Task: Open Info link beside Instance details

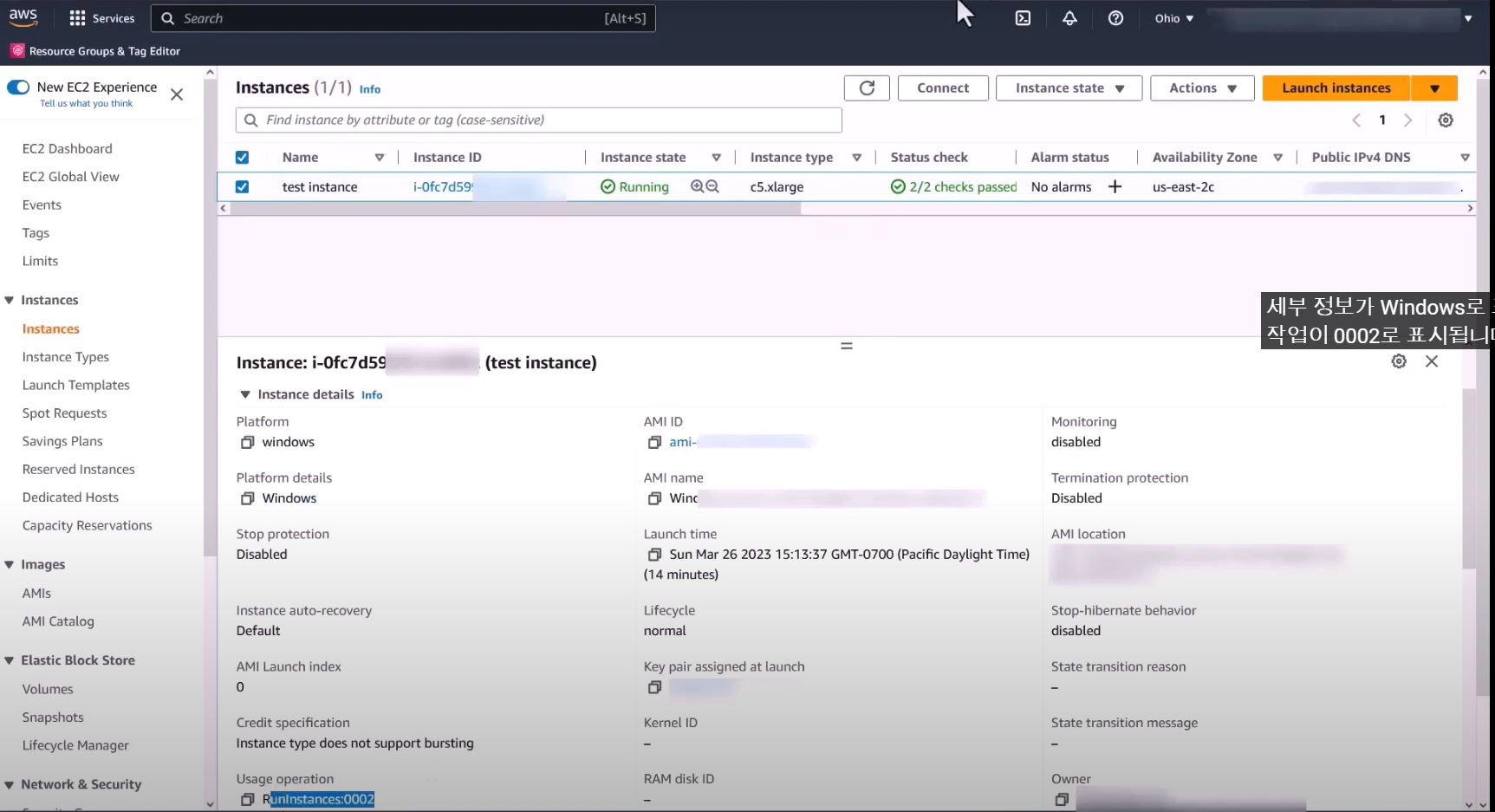Action: pos(372,395)
